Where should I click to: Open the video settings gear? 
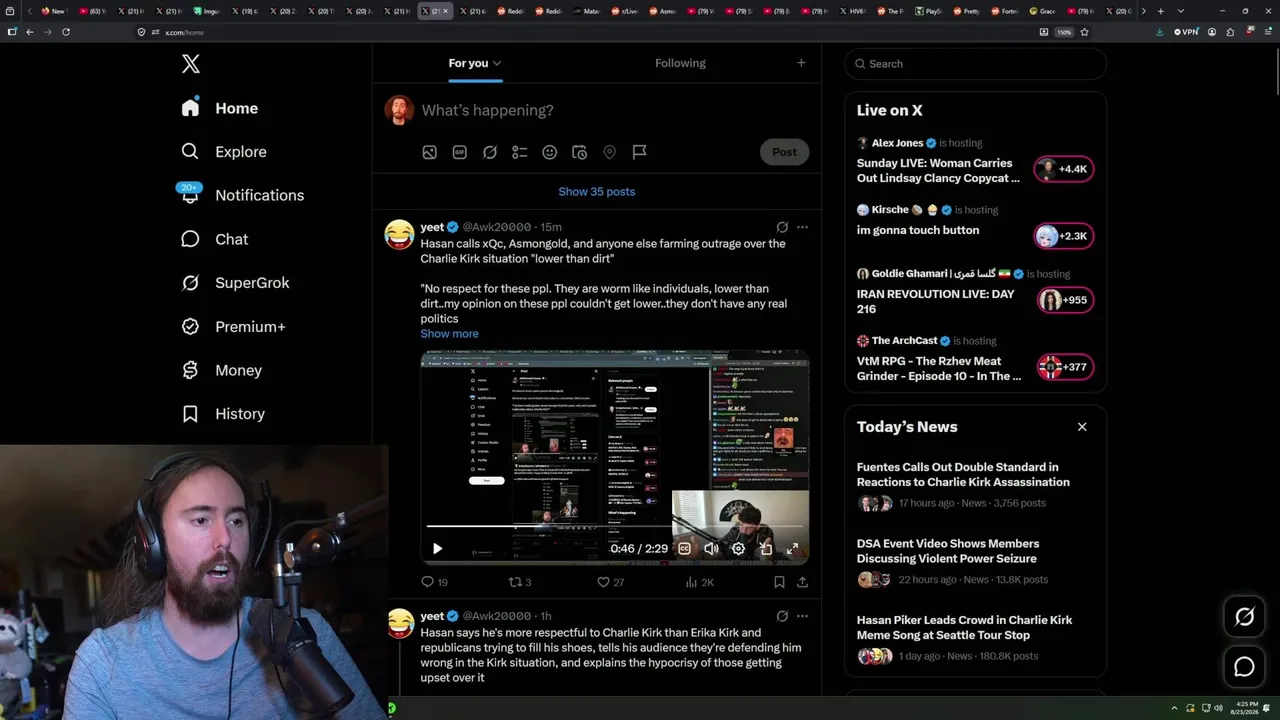coord(738,549)
